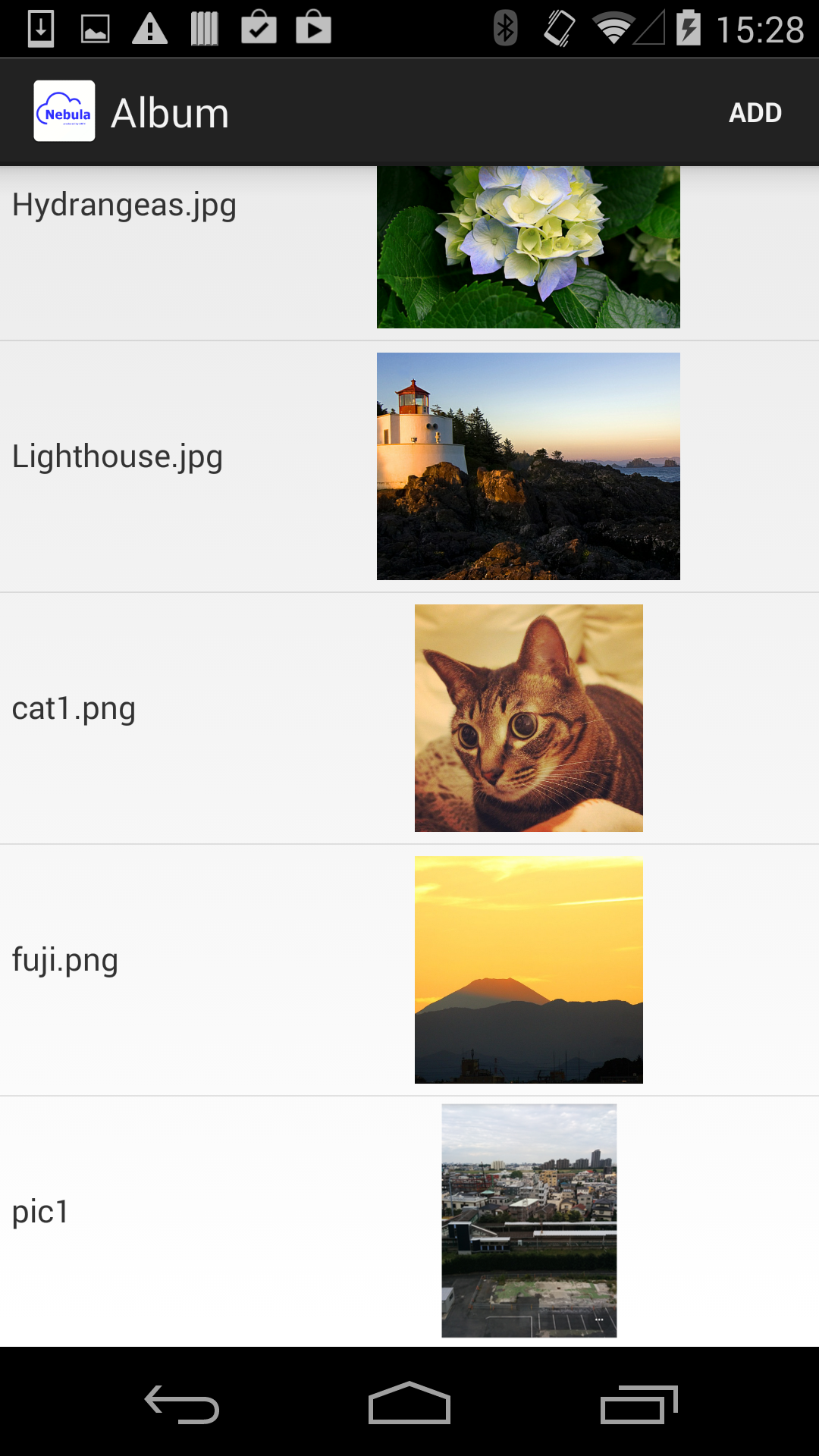The width and height of the screenshot is (819, 1456).
Task: Tap the Bluetooth status icon
Action: click(x=505, y=29)
